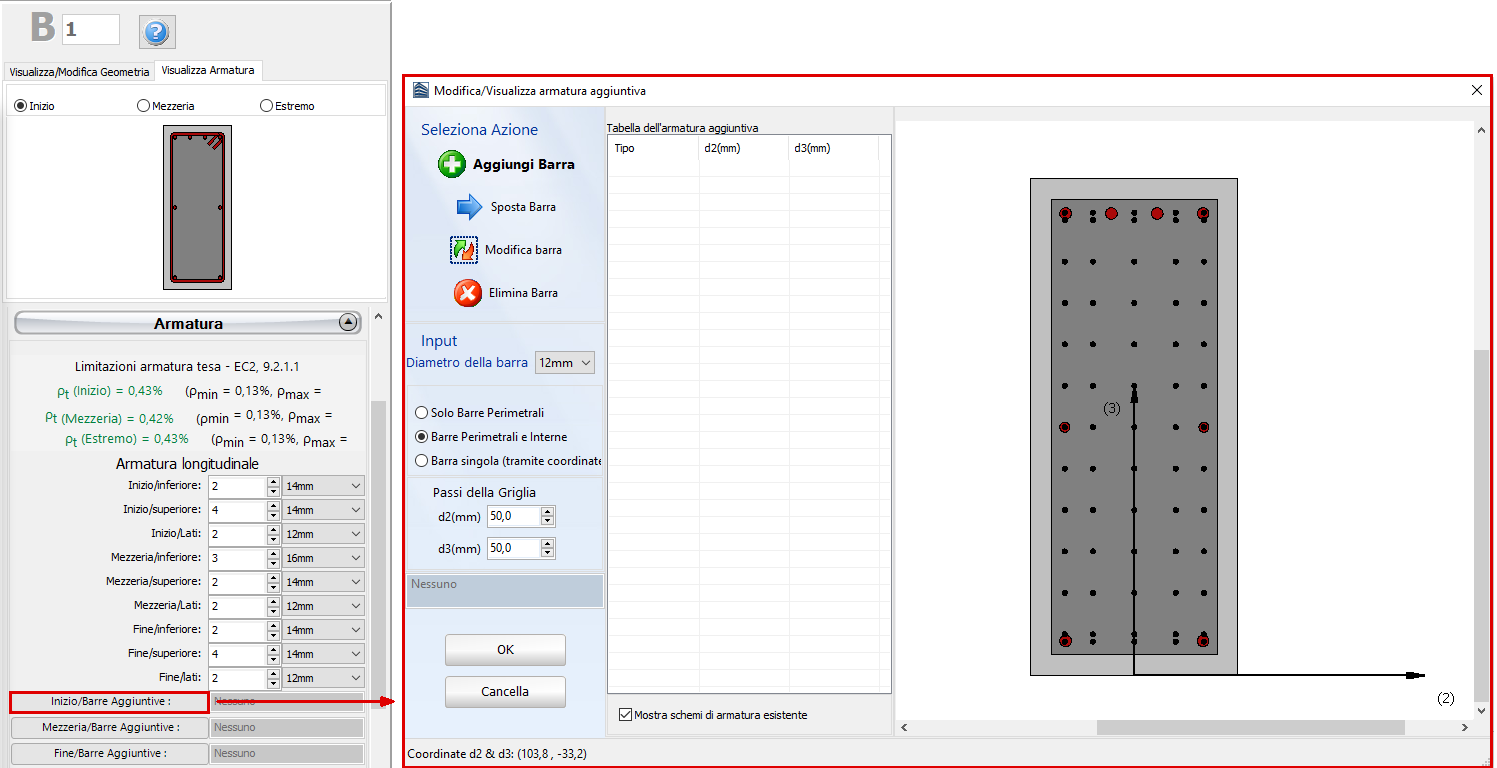Choose Solo Barre Perimetrali option

(x=422, y=413)
